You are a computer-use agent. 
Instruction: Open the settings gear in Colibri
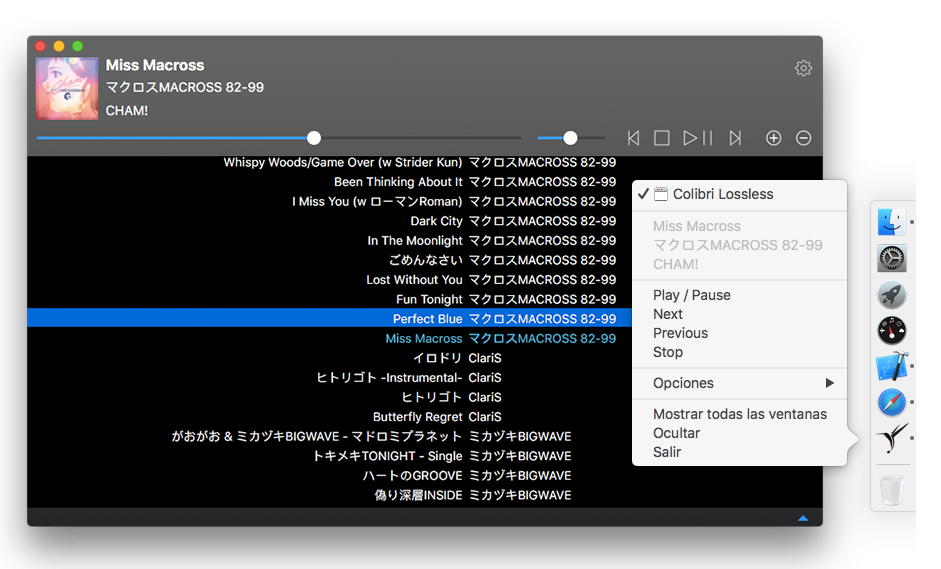(x=803, y=68)
